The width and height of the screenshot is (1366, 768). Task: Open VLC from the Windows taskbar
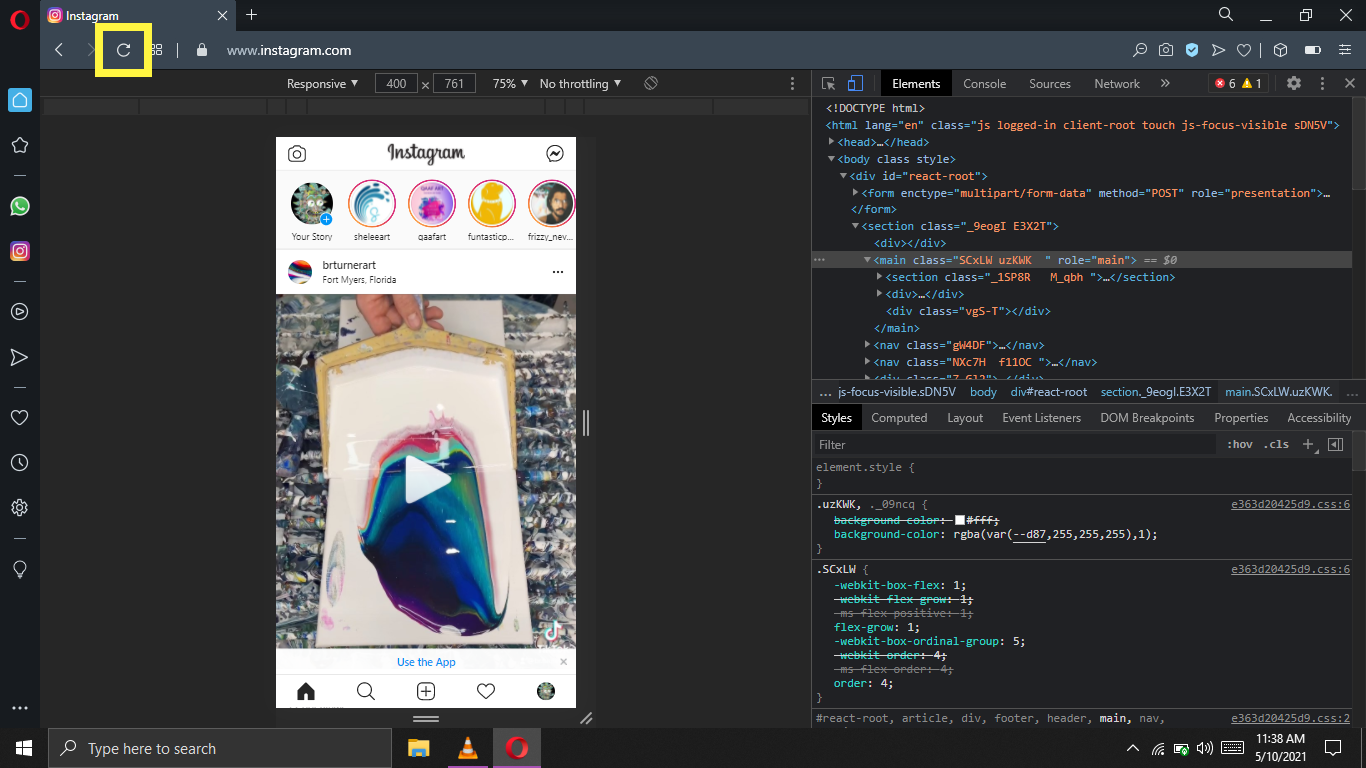(x=467, y=748)
